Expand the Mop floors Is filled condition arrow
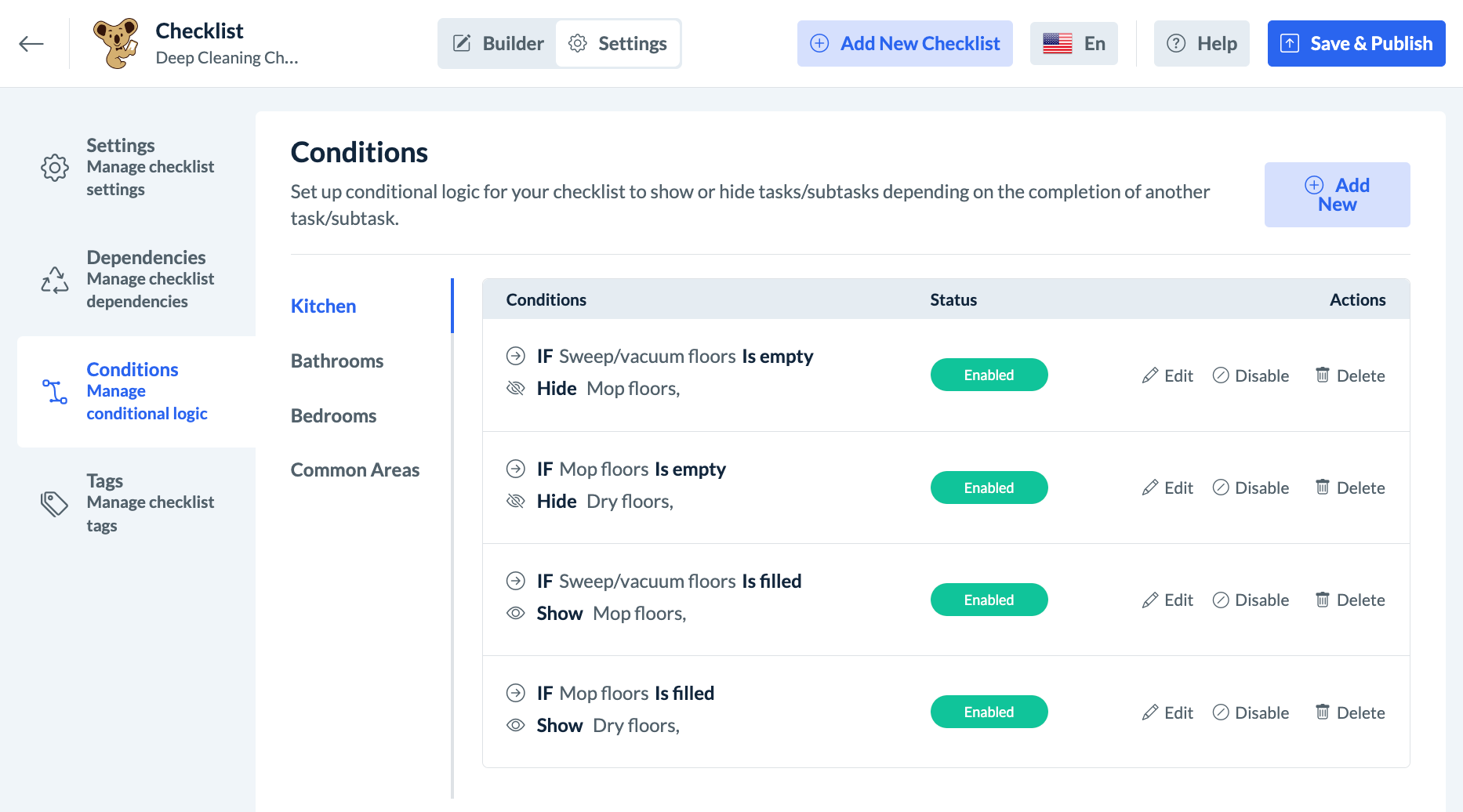 pos(515,693)
